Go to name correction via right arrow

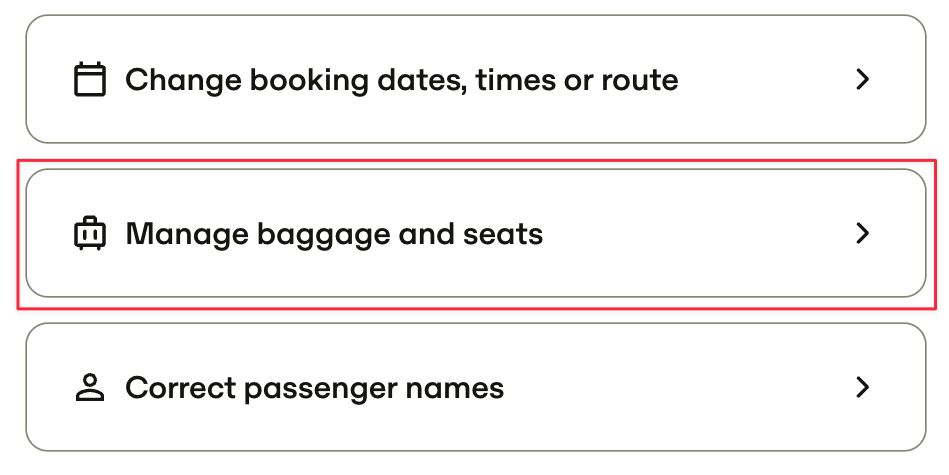[862, 387]
